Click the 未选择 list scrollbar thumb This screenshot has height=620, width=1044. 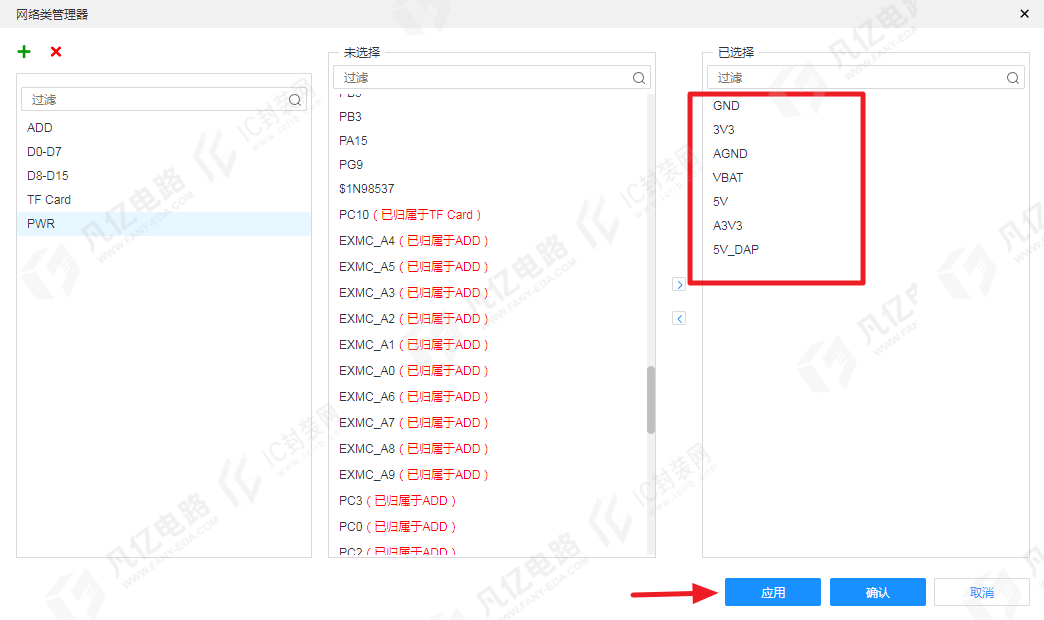coord(651,400)
